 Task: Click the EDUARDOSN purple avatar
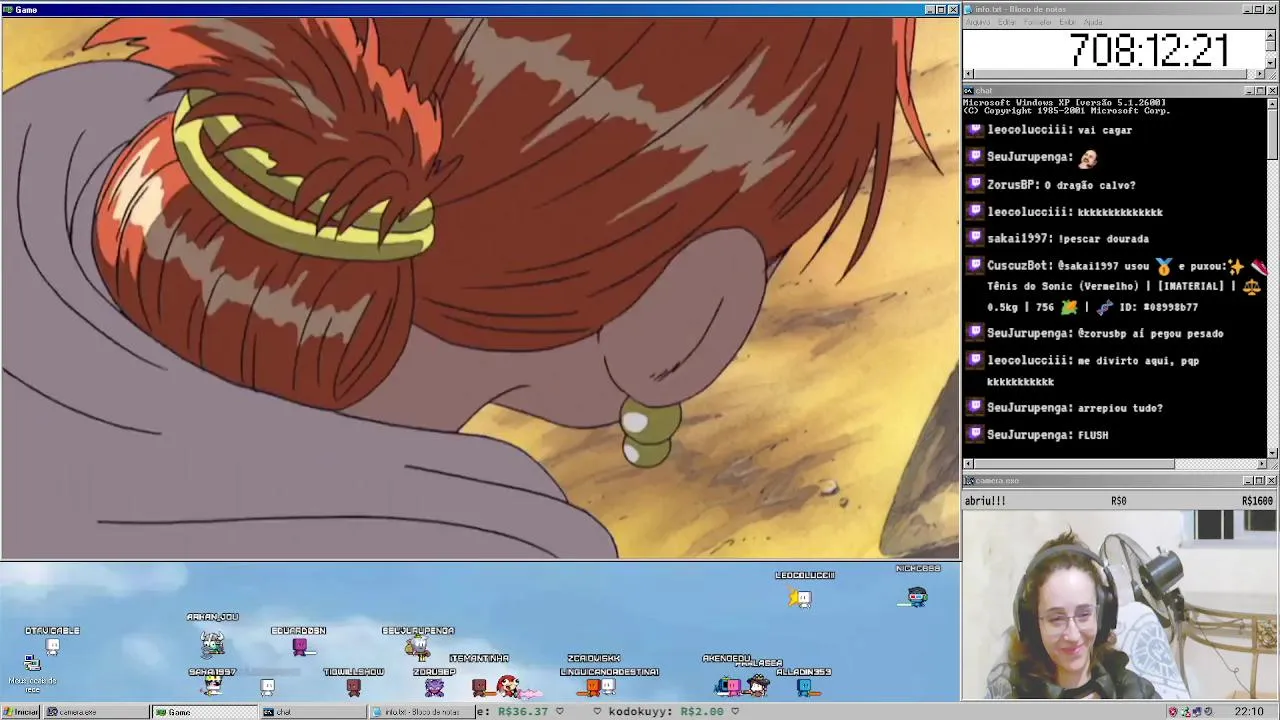[300, 647]
